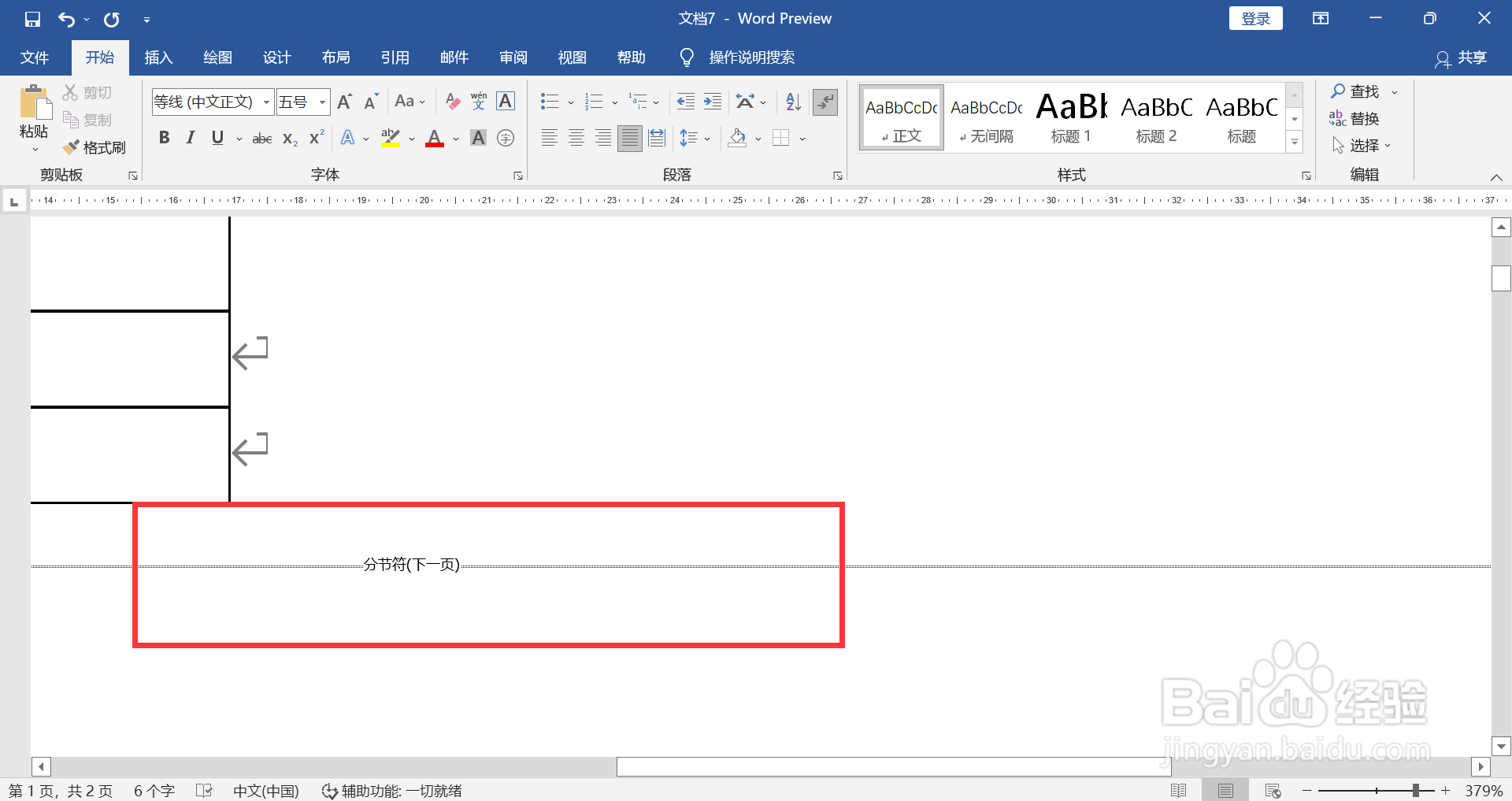The height and width of the screenshot is (801, 1512).
Task: Expand the font color dropdown arrow
Action: point(456,139)
